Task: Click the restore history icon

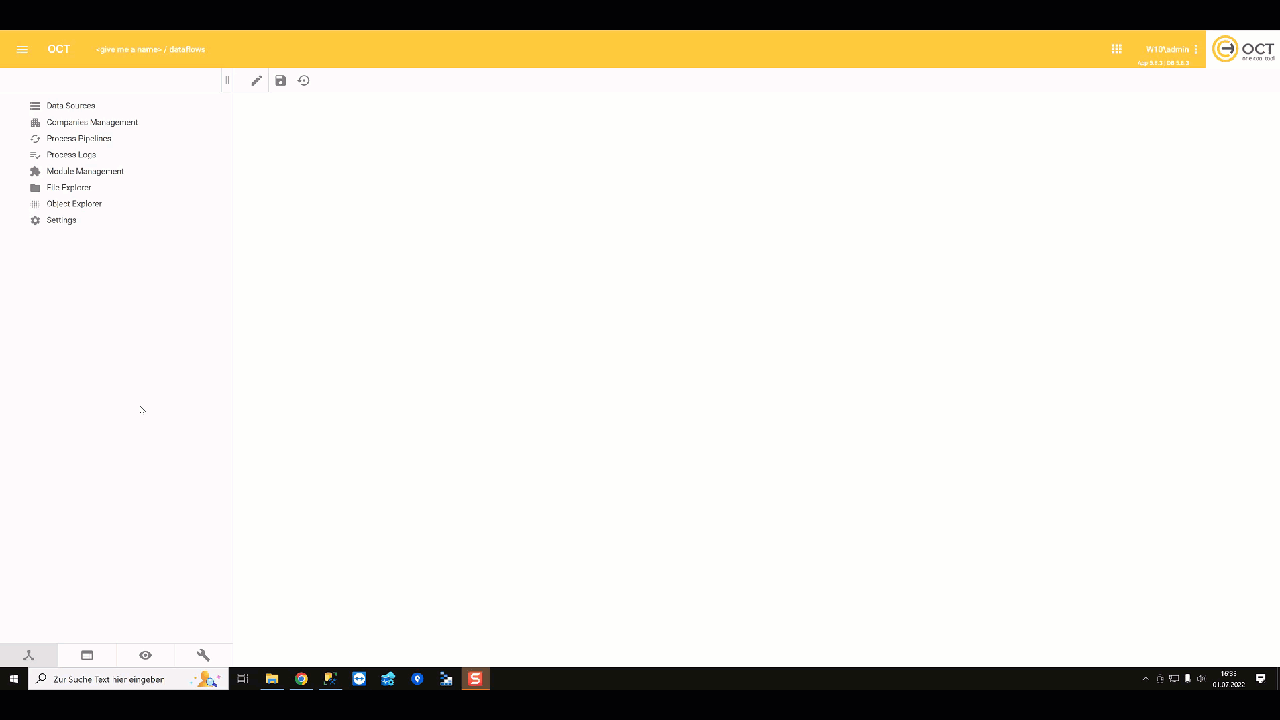Action: click(304, 80)
